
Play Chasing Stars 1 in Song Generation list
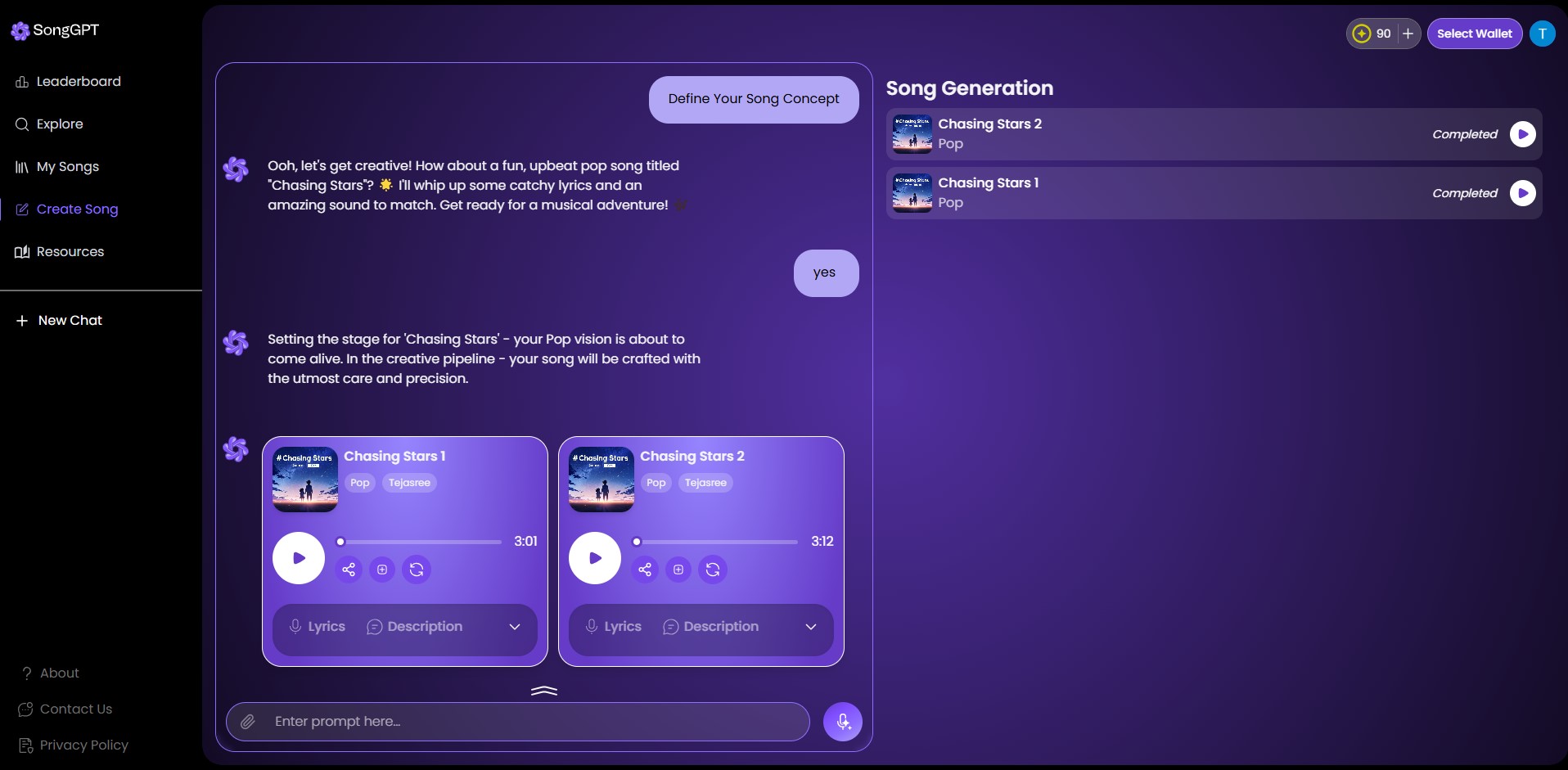tap(1523, 193)
